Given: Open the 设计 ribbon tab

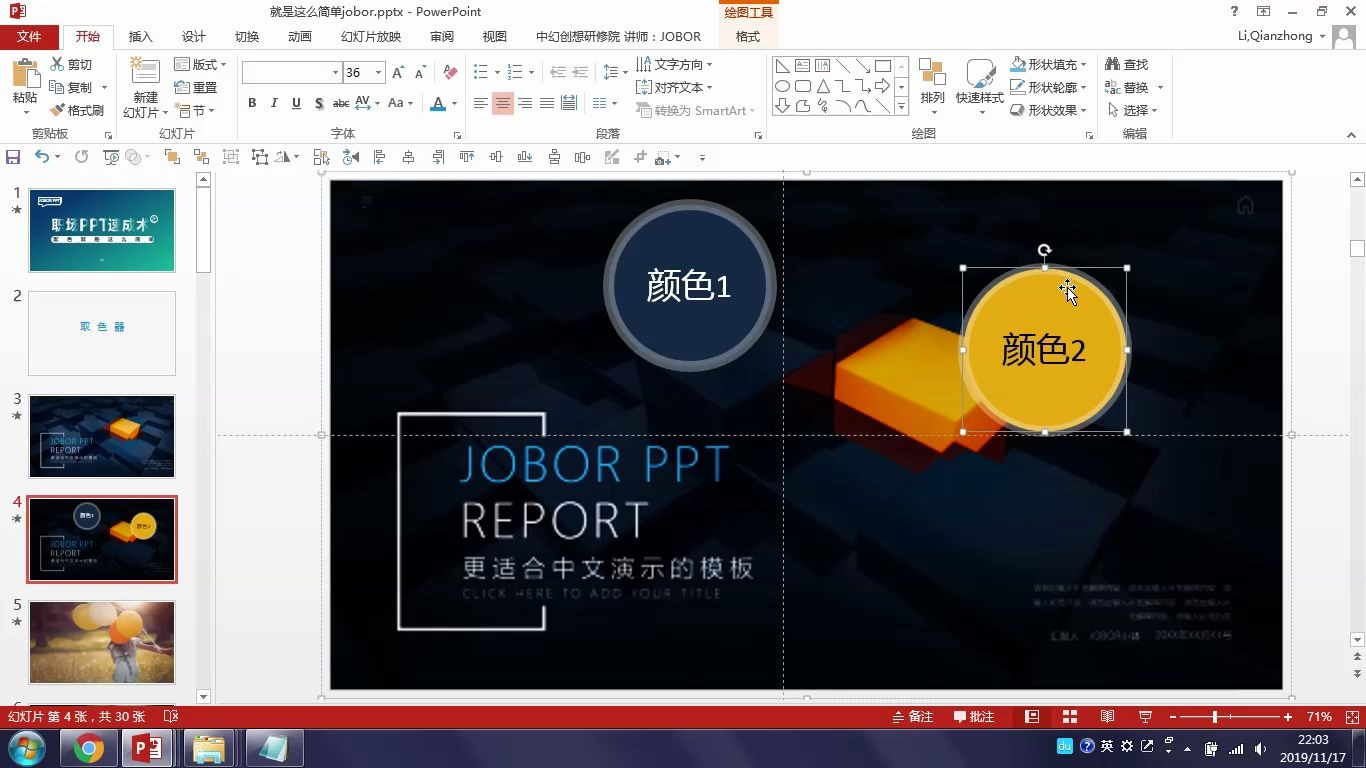Looking at the screenshot, I should pyautogui.click(x=193, y=36).
